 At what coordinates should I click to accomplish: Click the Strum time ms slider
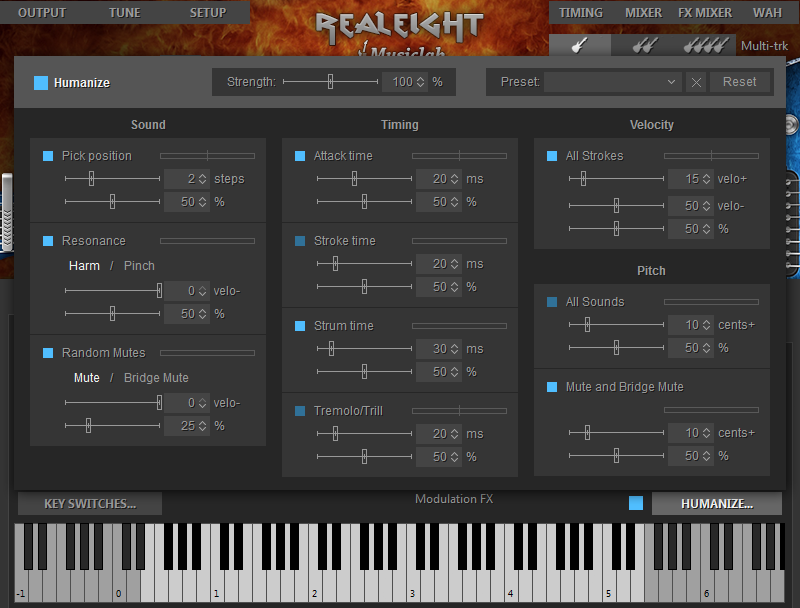tap(364, 348)
